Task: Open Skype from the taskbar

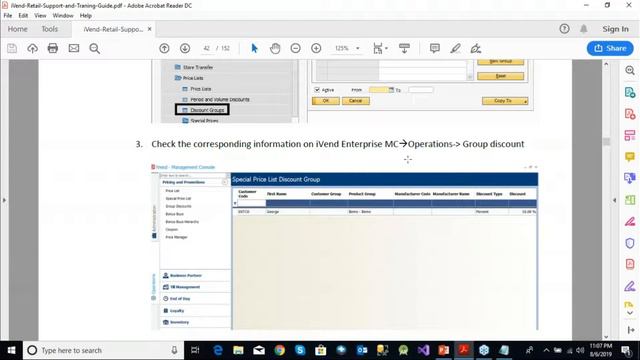Action: tap(300, 350)
